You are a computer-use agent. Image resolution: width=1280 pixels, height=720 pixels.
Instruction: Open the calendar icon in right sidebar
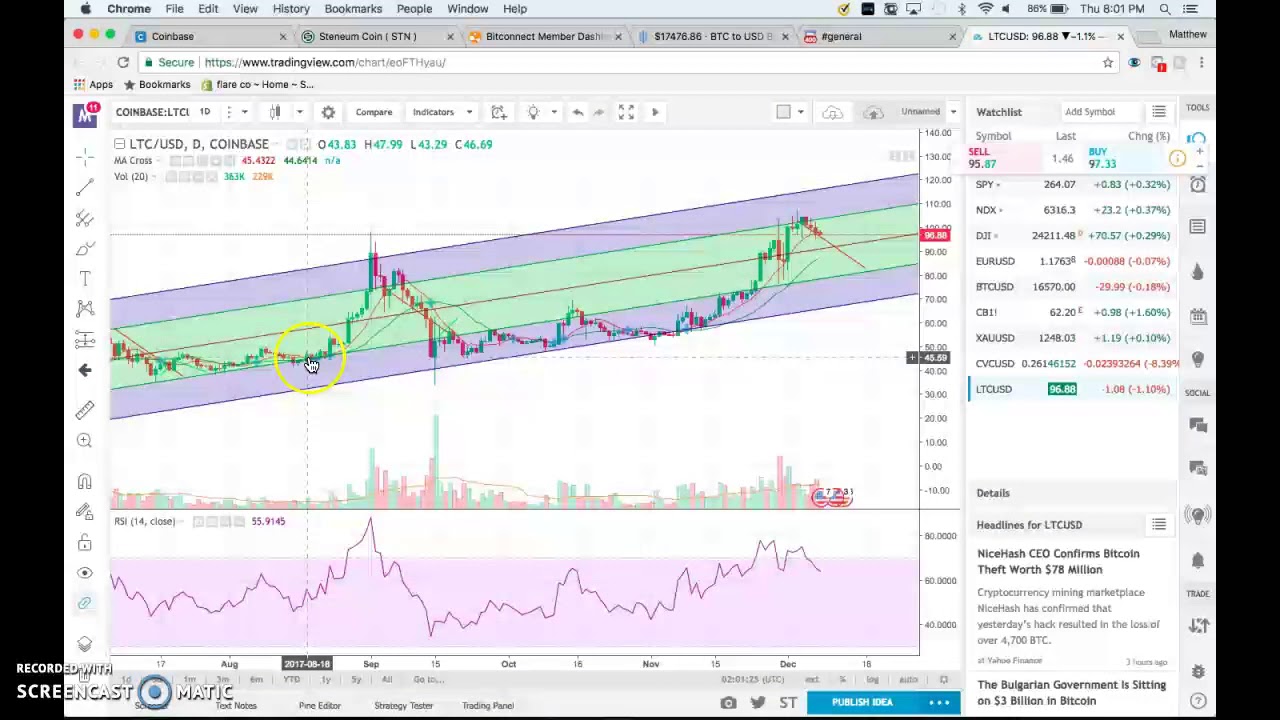1198,316
